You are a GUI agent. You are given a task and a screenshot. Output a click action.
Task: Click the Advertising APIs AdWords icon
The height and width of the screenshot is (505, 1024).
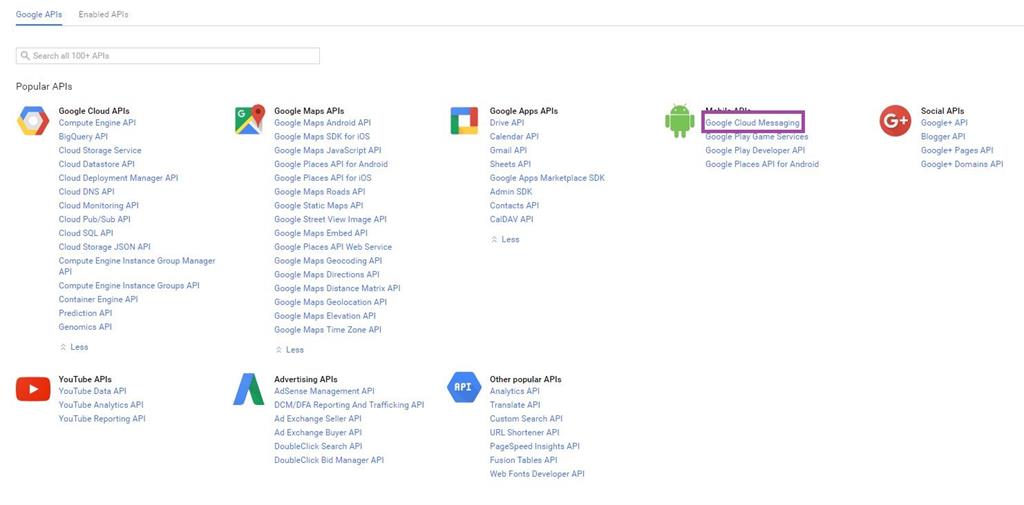[x=249, y=390]
